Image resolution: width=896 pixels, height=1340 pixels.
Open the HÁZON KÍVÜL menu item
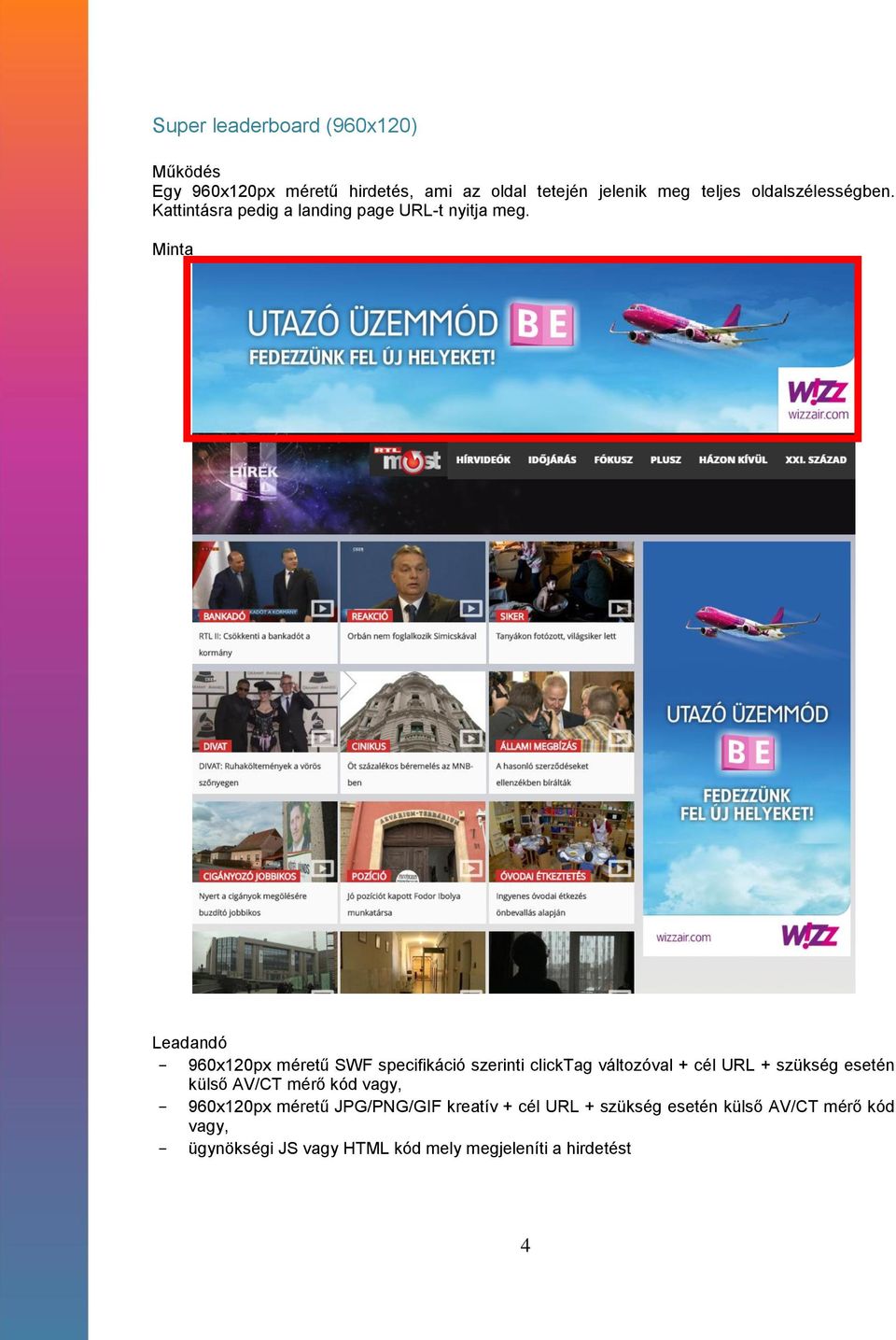click(733, 459)
